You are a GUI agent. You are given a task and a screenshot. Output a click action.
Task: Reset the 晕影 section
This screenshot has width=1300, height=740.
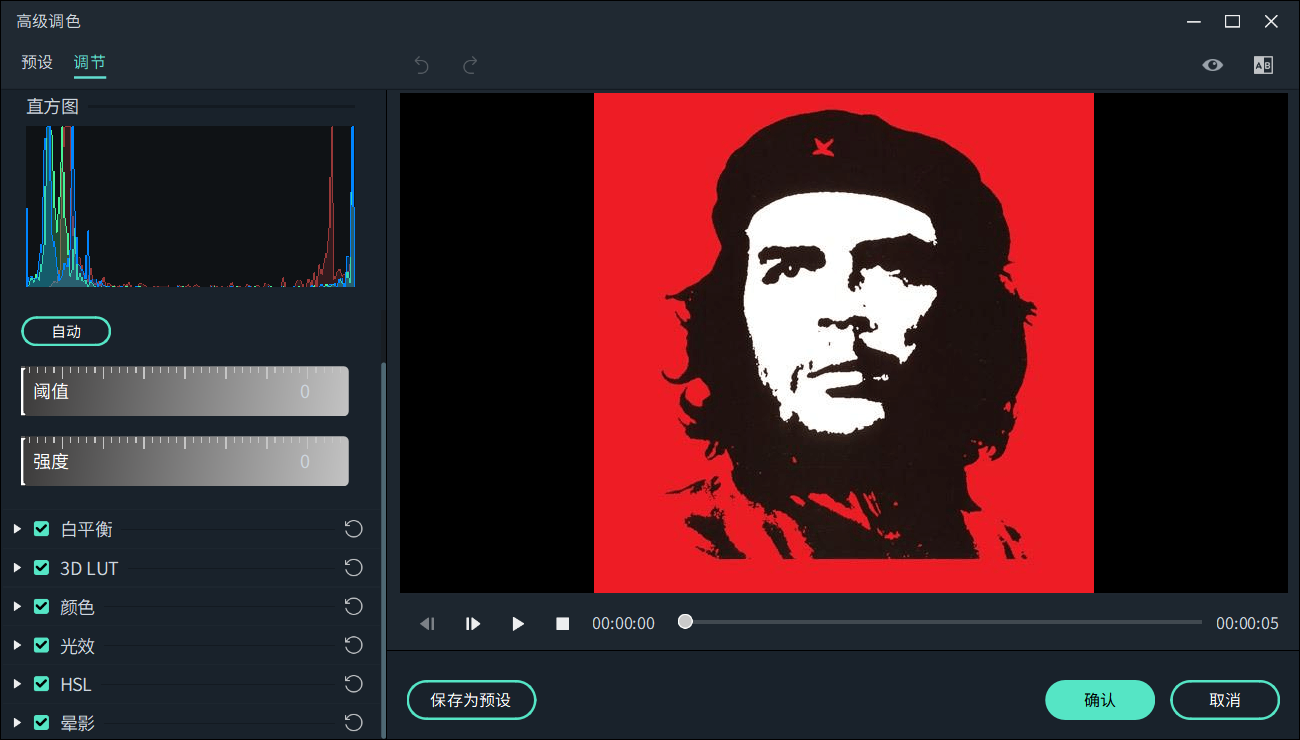353,722
